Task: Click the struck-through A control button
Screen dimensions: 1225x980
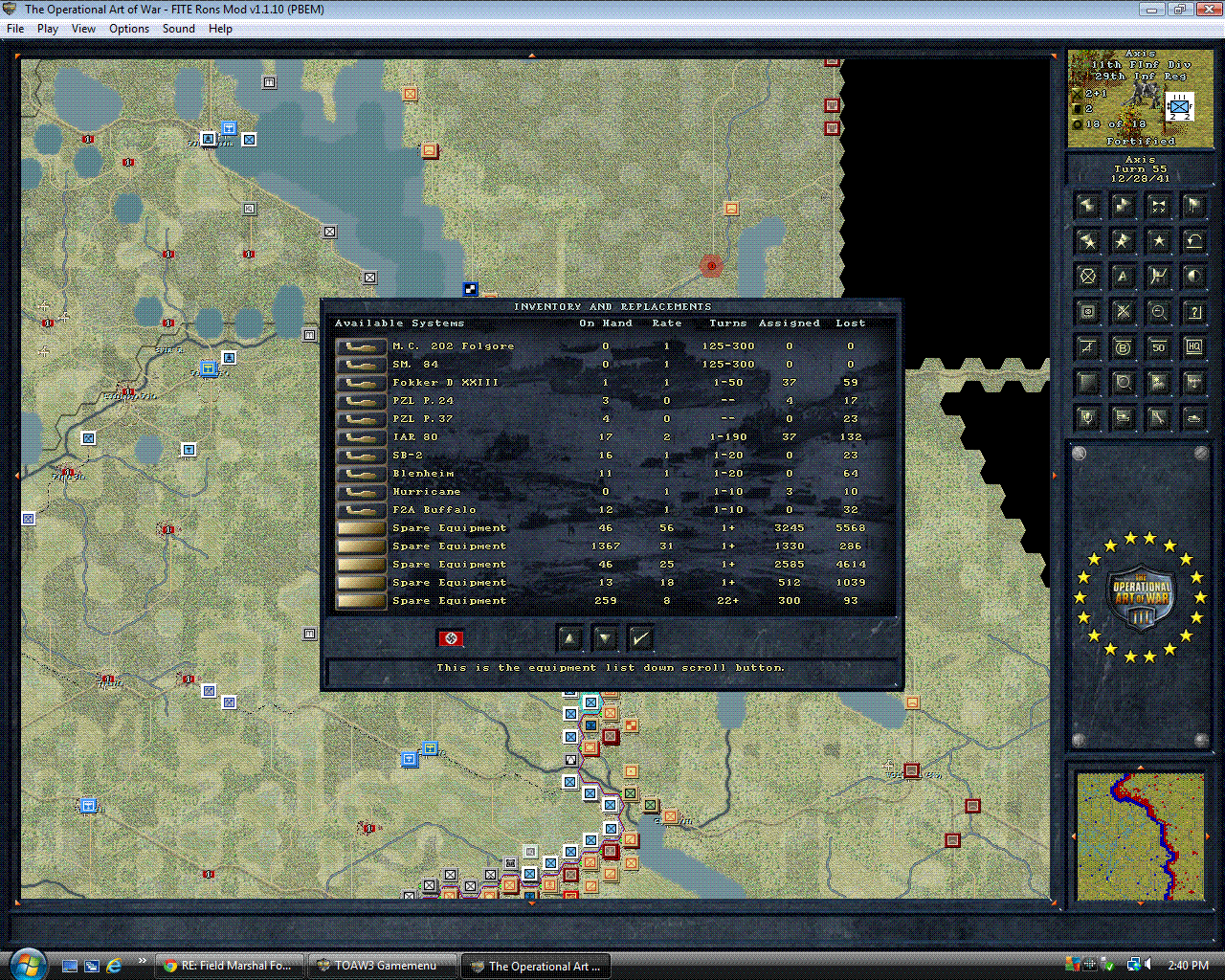Action: (1087, 346)
